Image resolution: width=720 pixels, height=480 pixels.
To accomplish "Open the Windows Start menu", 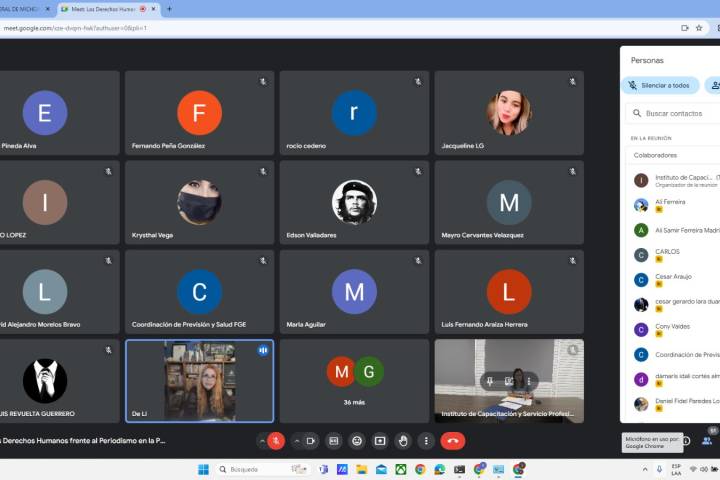I will tap(204, 469).
